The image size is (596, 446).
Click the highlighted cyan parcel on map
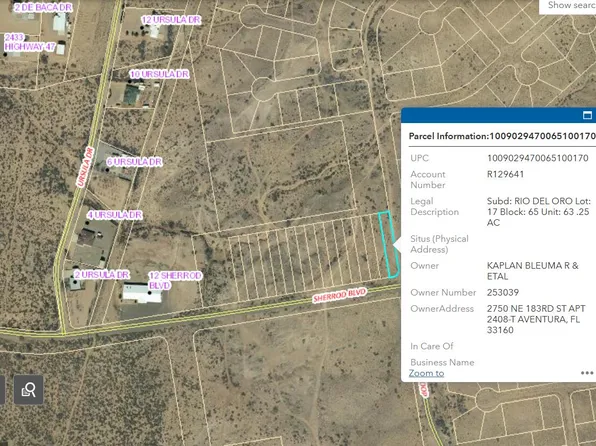(388, 244)
